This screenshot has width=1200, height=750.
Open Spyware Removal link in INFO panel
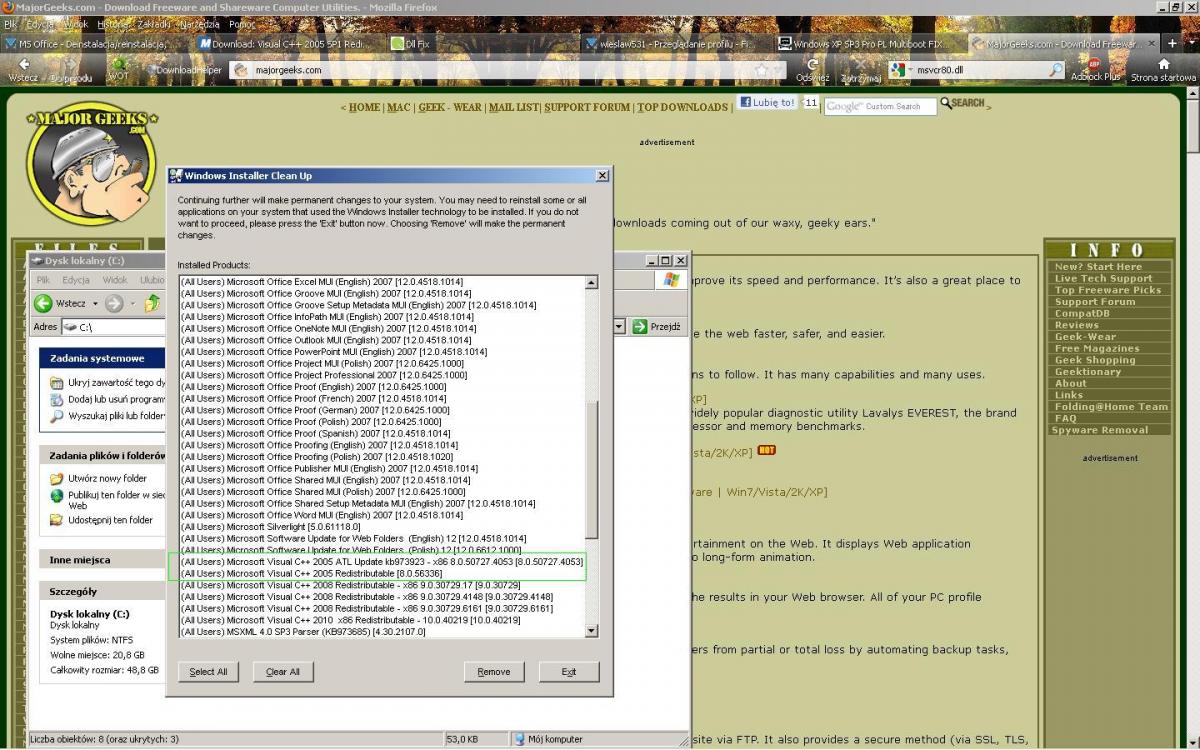point(1100,430)
